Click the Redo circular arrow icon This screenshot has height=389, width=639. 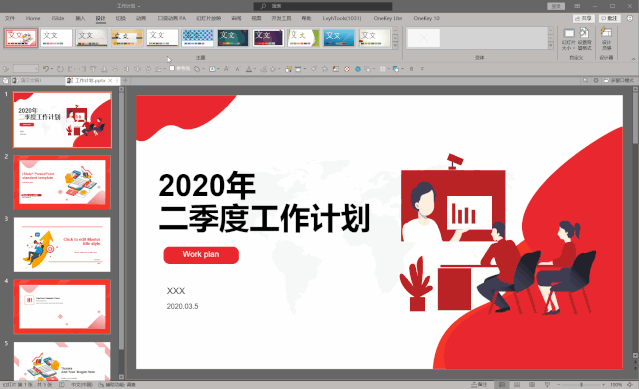pos(60,69)
